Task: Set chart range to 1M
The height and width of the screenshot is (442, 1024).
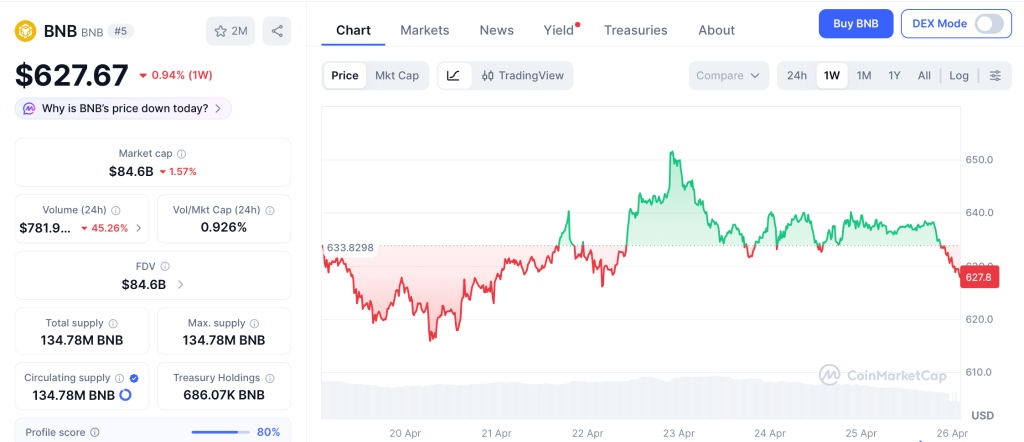Action: pos(864,76)
